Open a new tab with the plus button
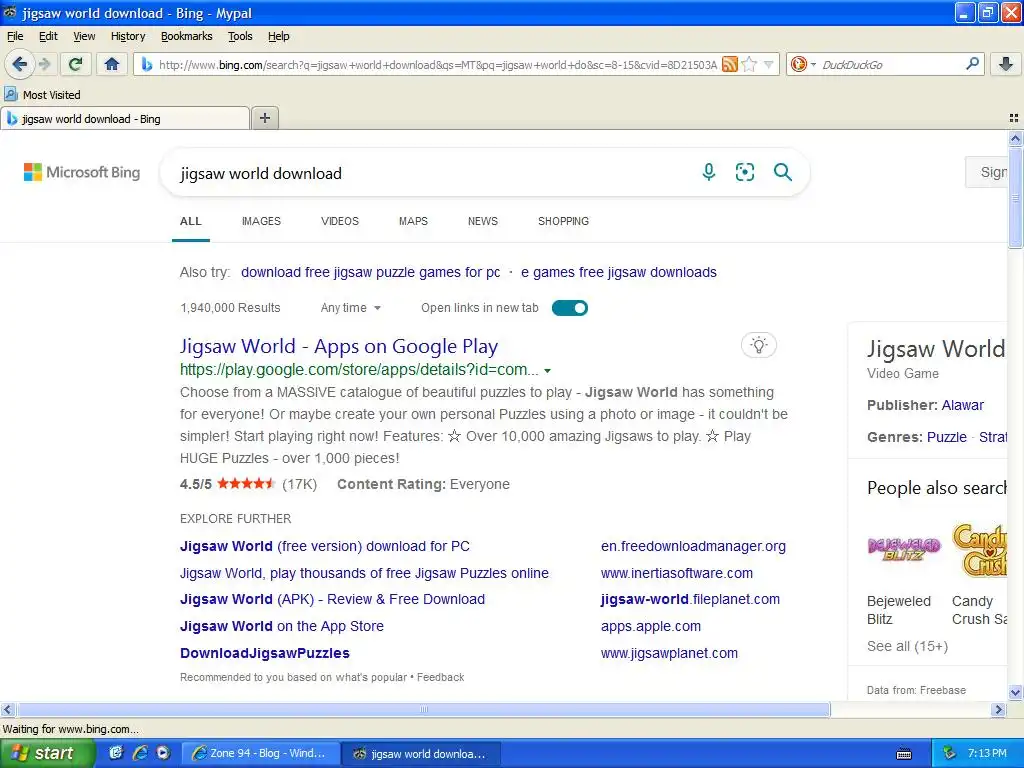 point(264,118)
